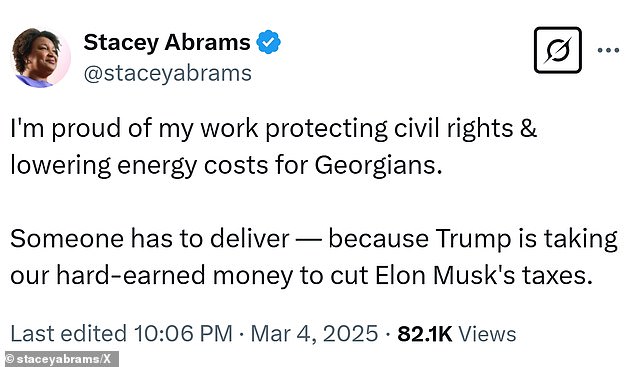Click the 10:06 PM timestamp
Viewport: 634px width, 367px height.
coord(183,334)
